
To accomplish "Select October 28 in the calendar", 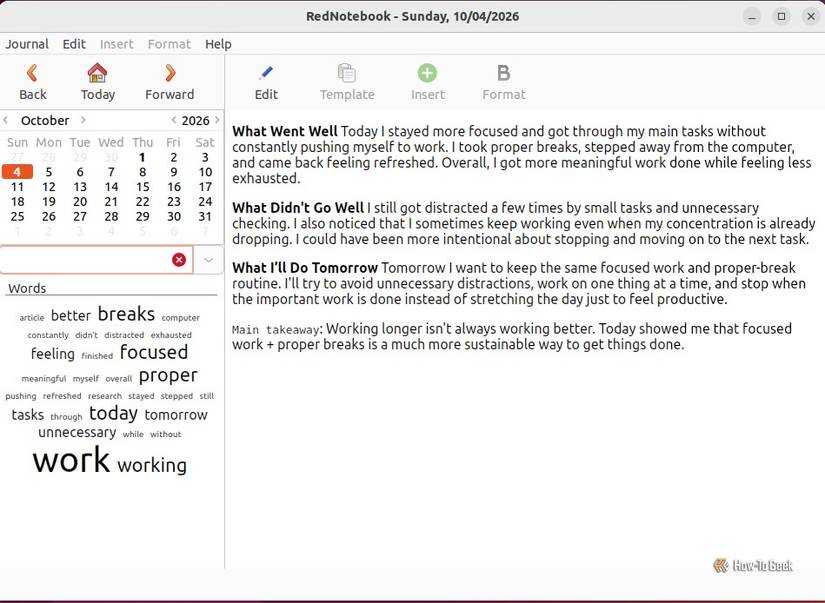I will click(x=111, y=216).
